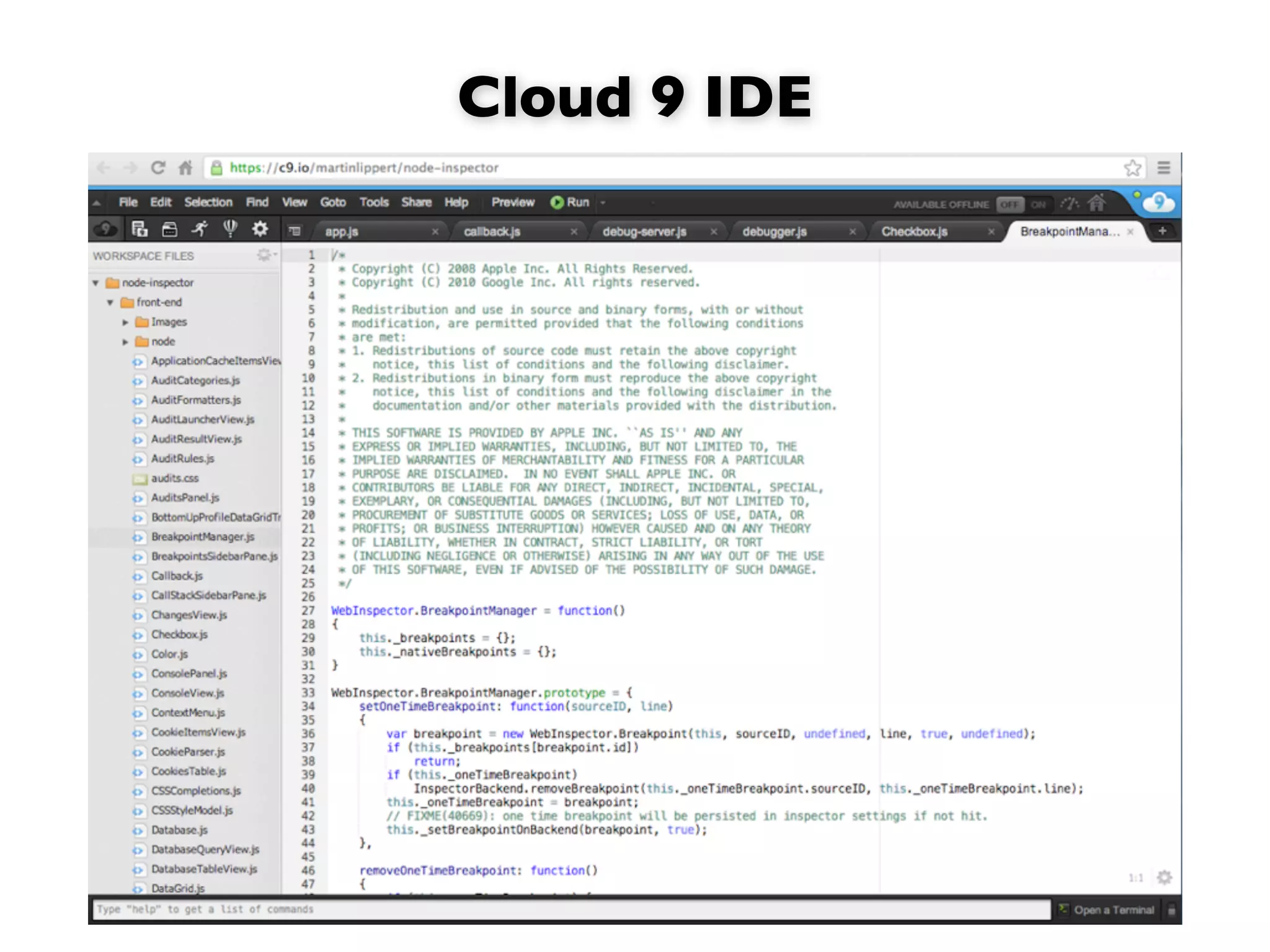Click the running man Run & Debug icon
This screenshot has height=952, width=1270.
coord(199,229)
